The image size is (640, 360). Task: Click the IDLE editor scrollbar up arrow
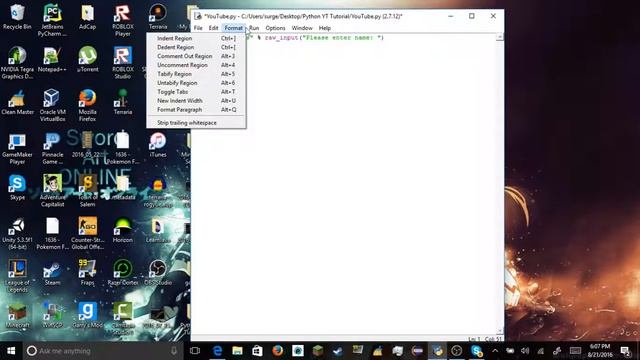[x=500, y=37]
